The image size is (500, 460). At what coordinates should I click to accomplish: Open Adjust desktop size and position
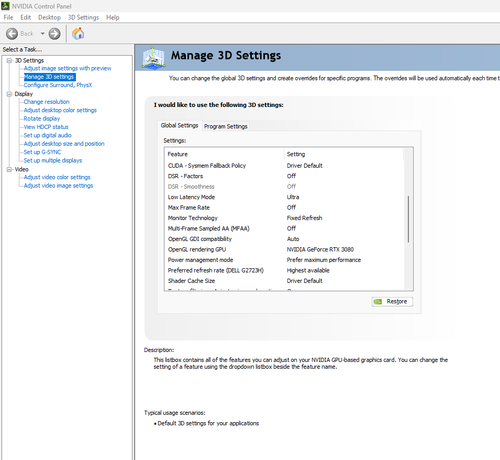(x=64, y=144)
